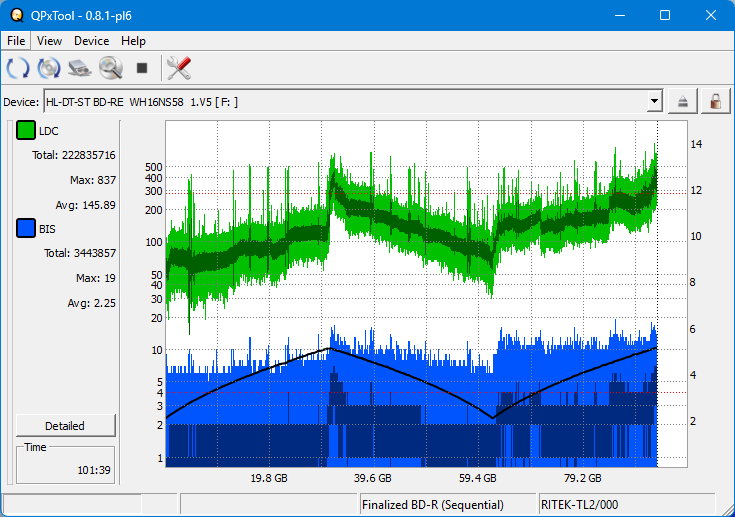Click the BIS Max: 19 value
Screen dimensions: 735x517
(x=96, y=278)
